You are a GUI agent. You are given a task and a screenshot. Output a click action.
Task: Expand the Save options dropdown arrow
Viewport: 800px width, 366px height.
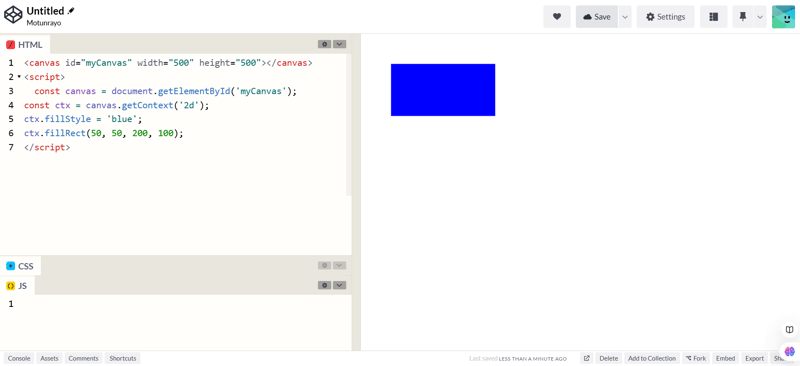tap(625, 17)
